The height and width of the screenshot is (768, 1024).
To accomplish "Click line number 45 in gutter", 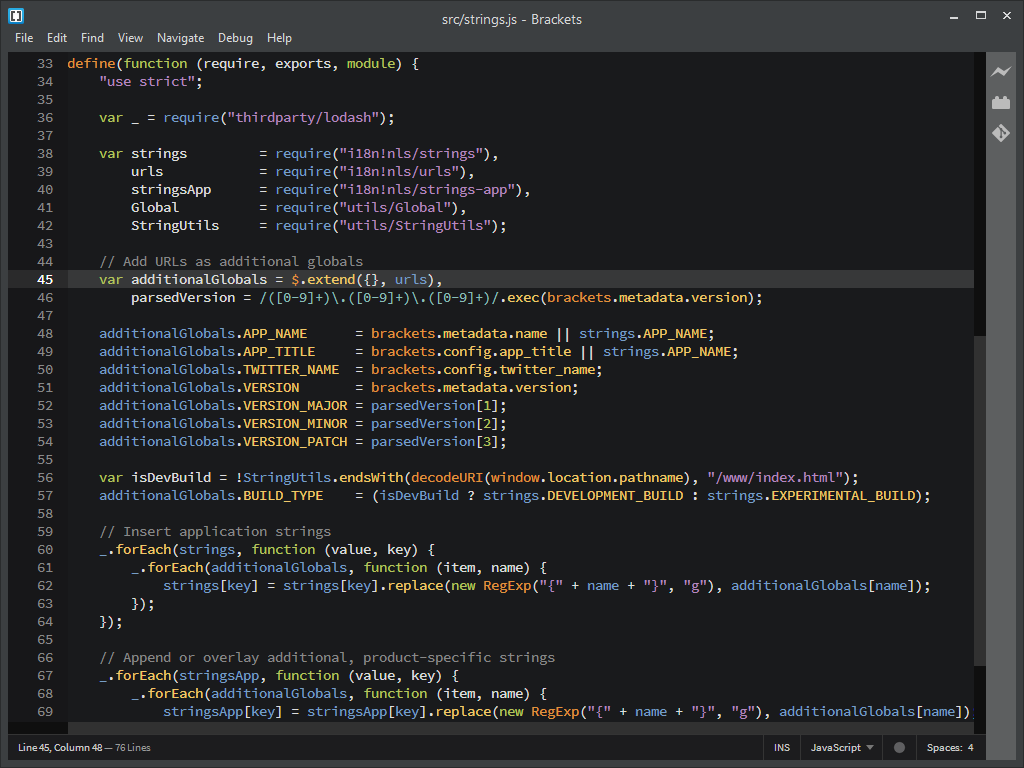I will (44, 280).
